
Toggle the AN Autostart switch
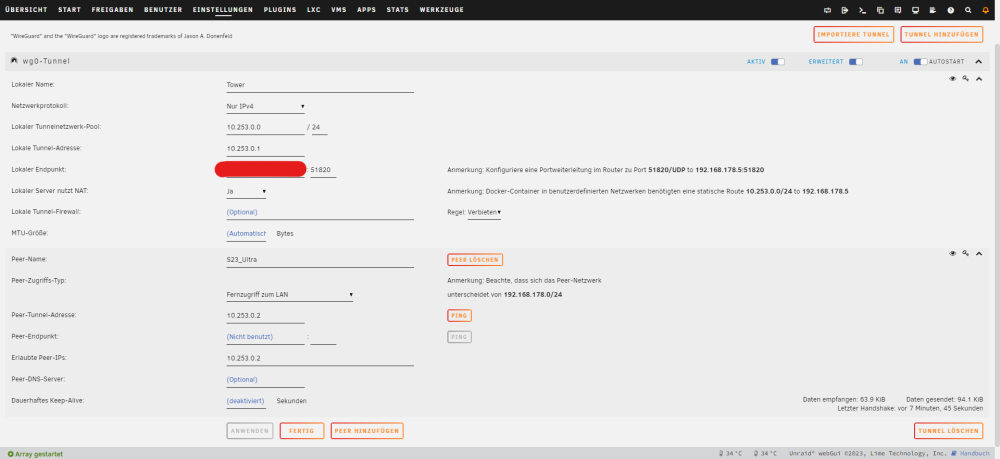(920, 62)
